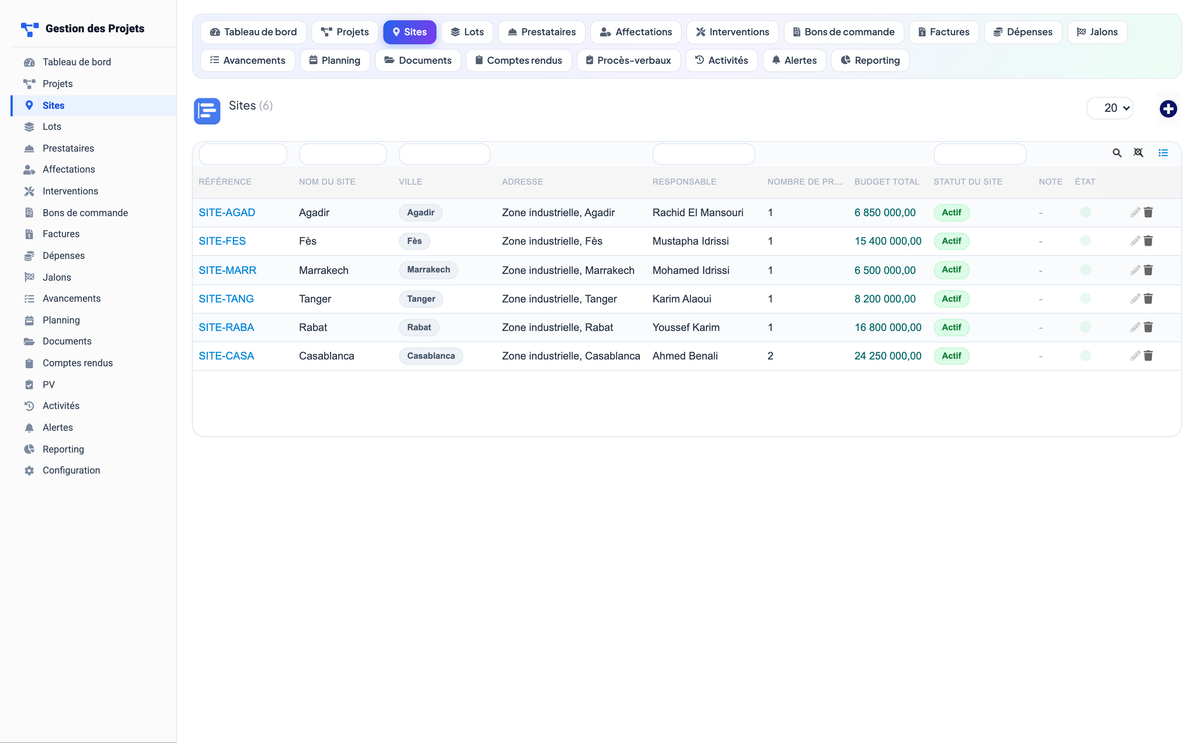Click the Ville filter input field
The width and height of the screenshot is (1200, 743).
(x=444, y=154)
